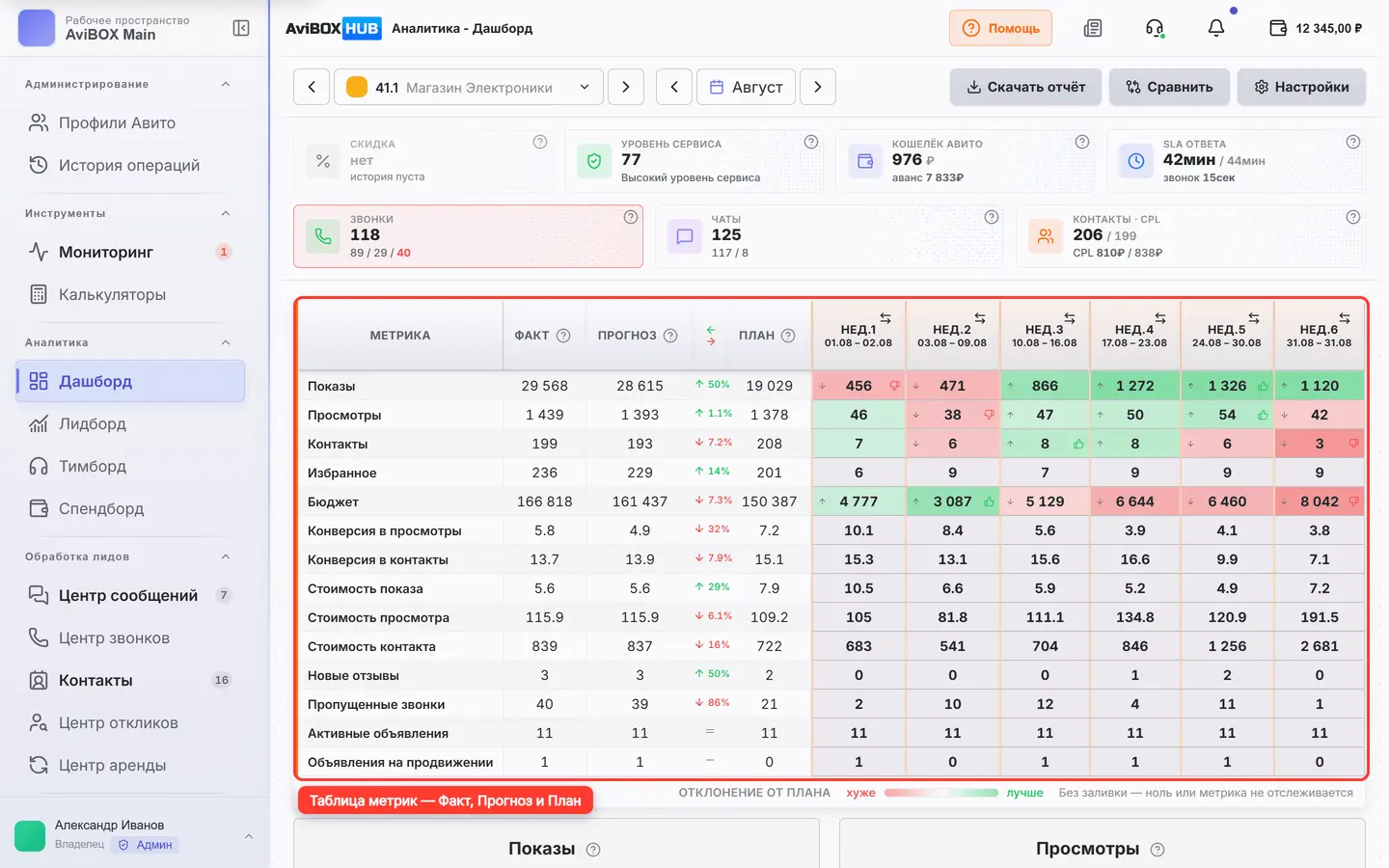This screenshot has width=1389, height=868.
Task: Click the Скачать отчёт button
Action: coord(1026,87)
